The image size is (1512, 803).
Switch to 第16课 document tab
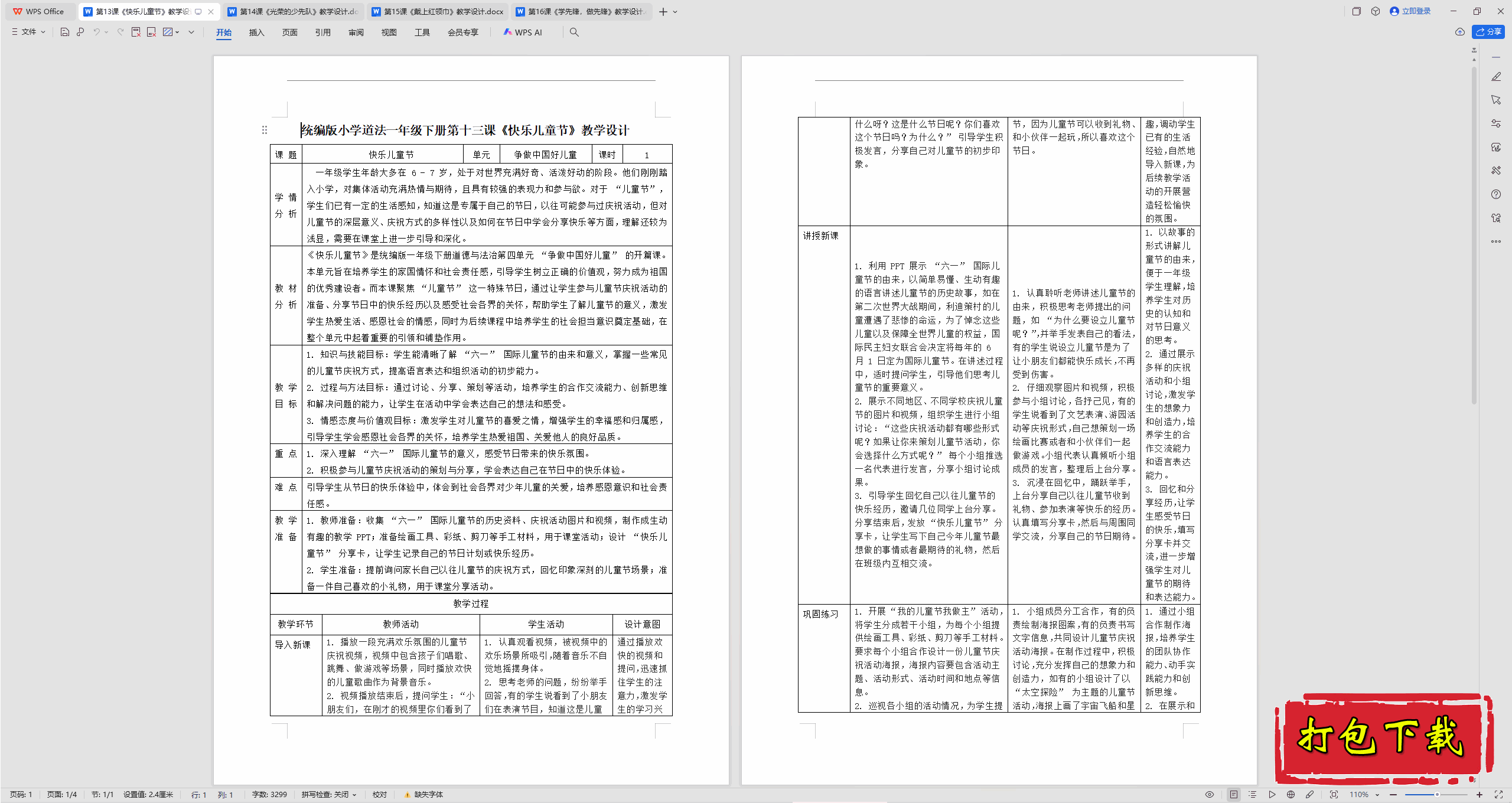click(581, 12)
